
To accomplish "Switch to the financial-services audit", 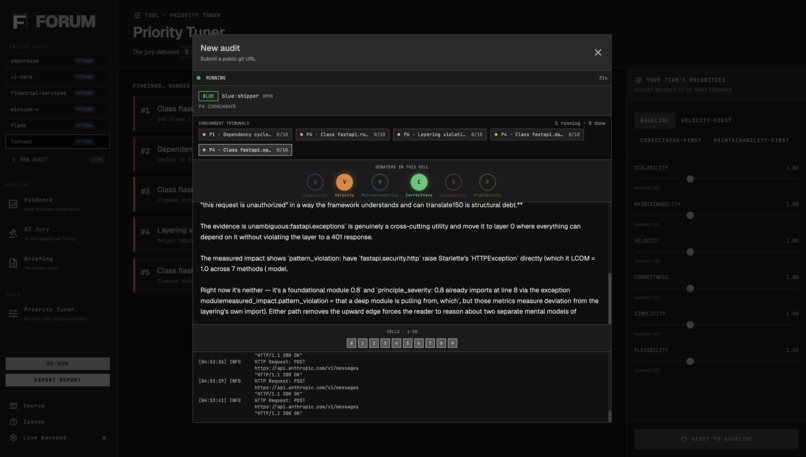I will (57, 93).
